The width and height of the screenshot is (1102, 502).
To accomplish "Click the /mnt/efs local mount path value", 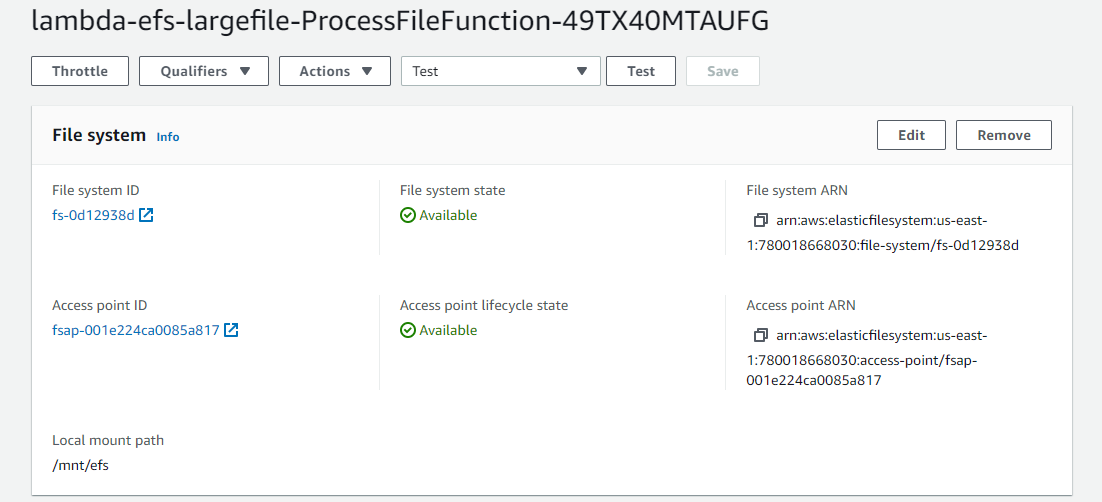I will [x=80, y=465].
